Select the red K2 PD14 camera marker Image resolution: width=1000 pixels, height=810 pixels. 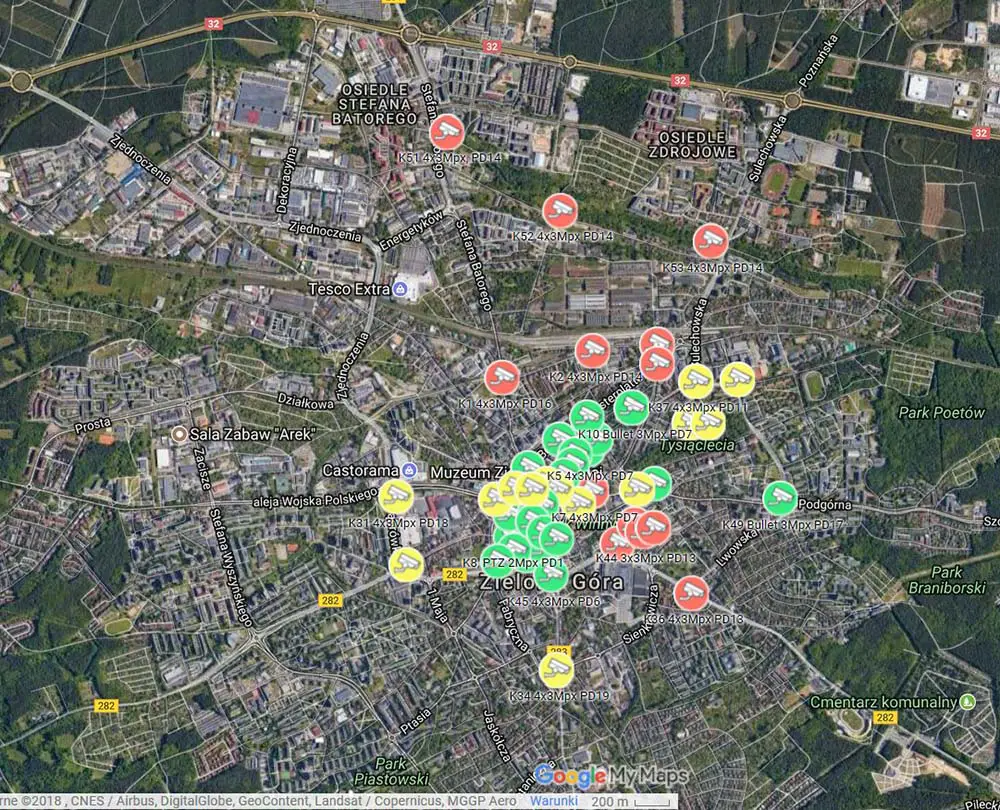tap(592, 351)
